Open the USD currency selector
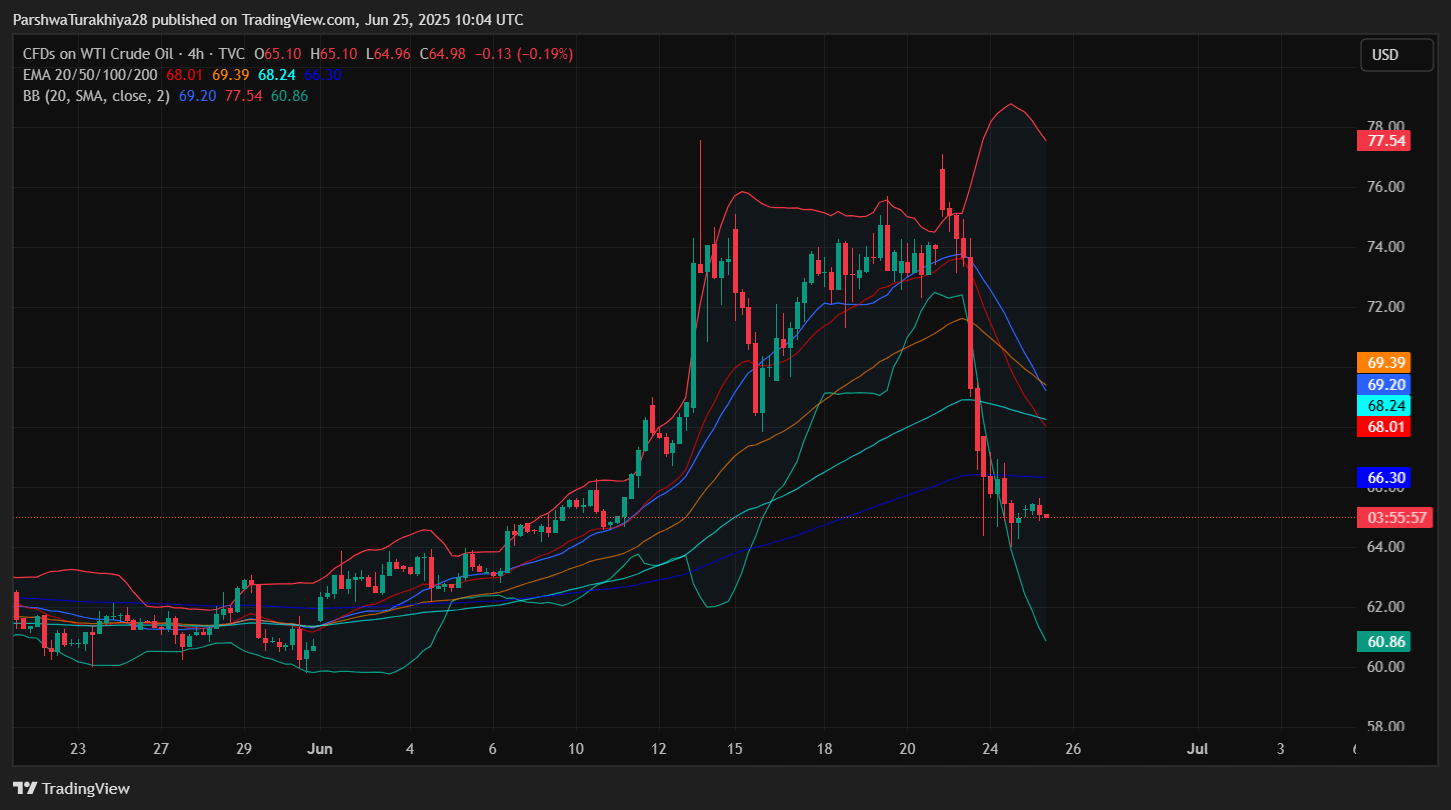This screenshot has height=810, width=1451. coord(1396,55)
